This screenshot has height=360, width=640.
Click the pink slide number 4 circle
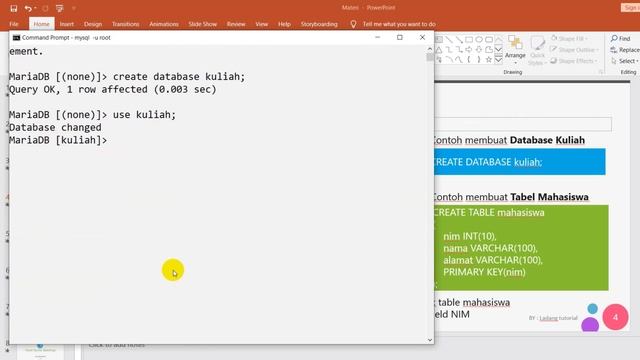pyautogui.click(x=615, y=317)
